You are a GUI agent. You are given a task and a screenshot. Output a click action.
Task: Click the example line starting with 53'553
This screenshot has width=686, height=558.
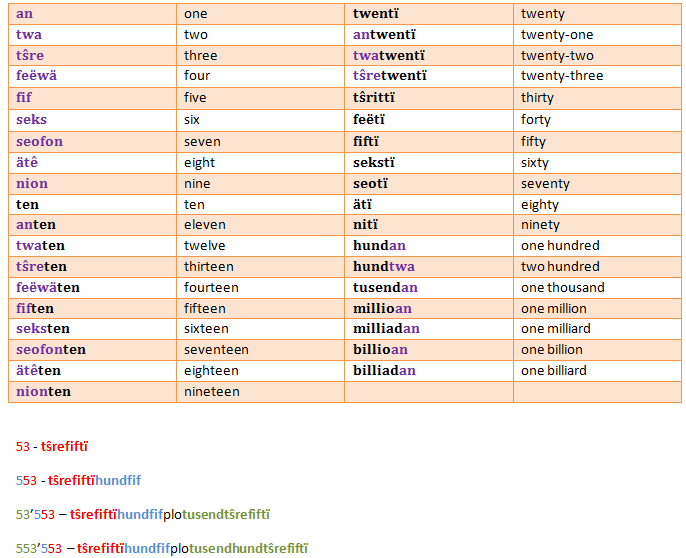click(x=143, y=514)
